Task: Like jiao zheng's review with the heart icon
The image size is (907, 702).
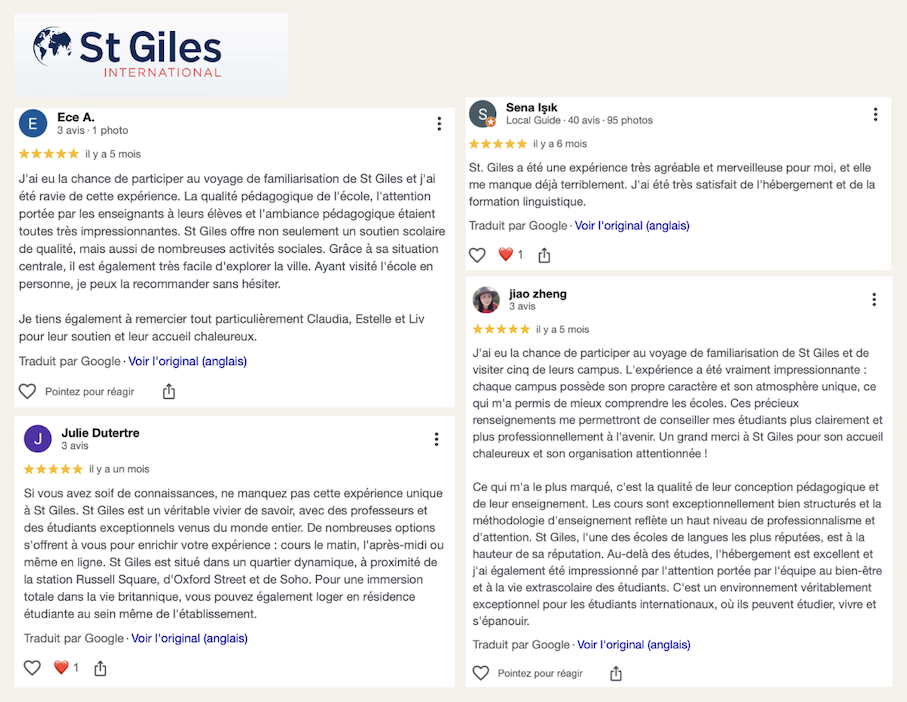Action: [x=481, y=673]
